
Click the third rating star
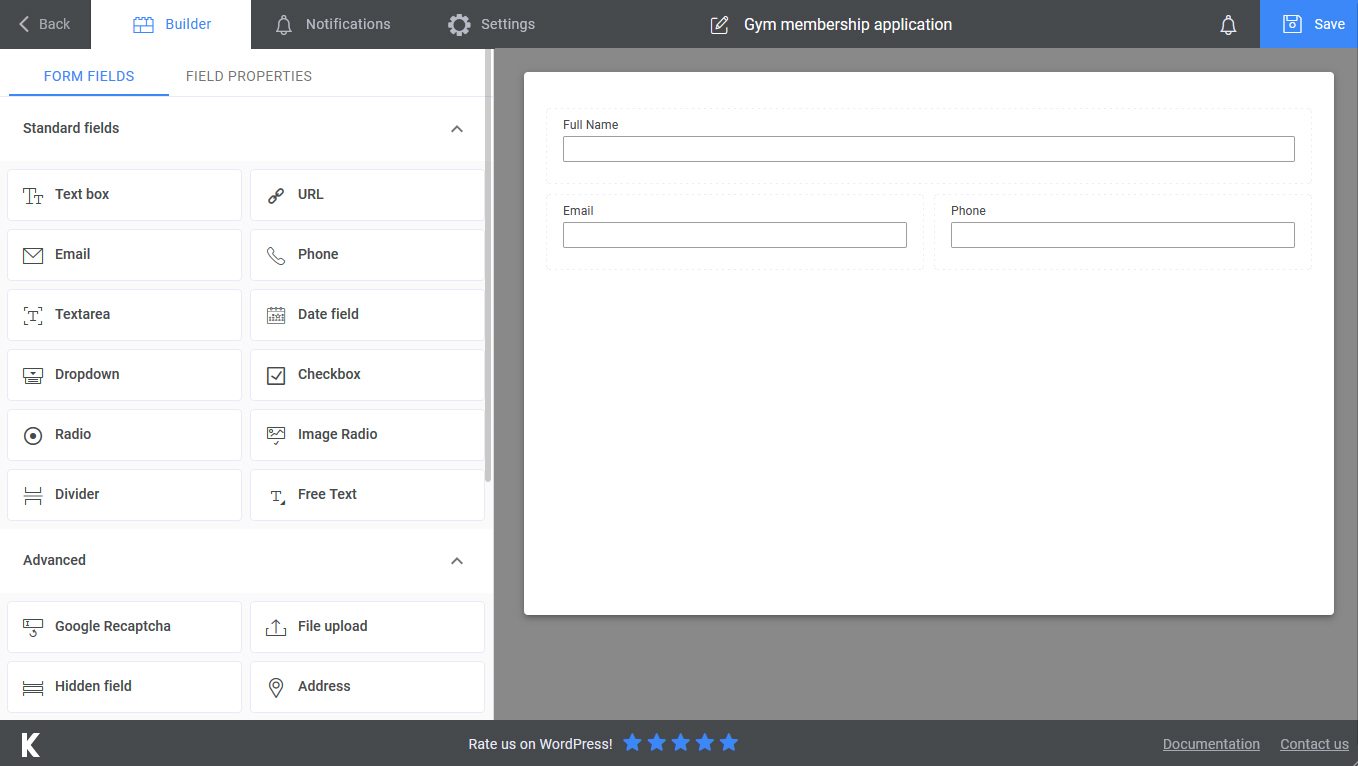coord(680,743)
